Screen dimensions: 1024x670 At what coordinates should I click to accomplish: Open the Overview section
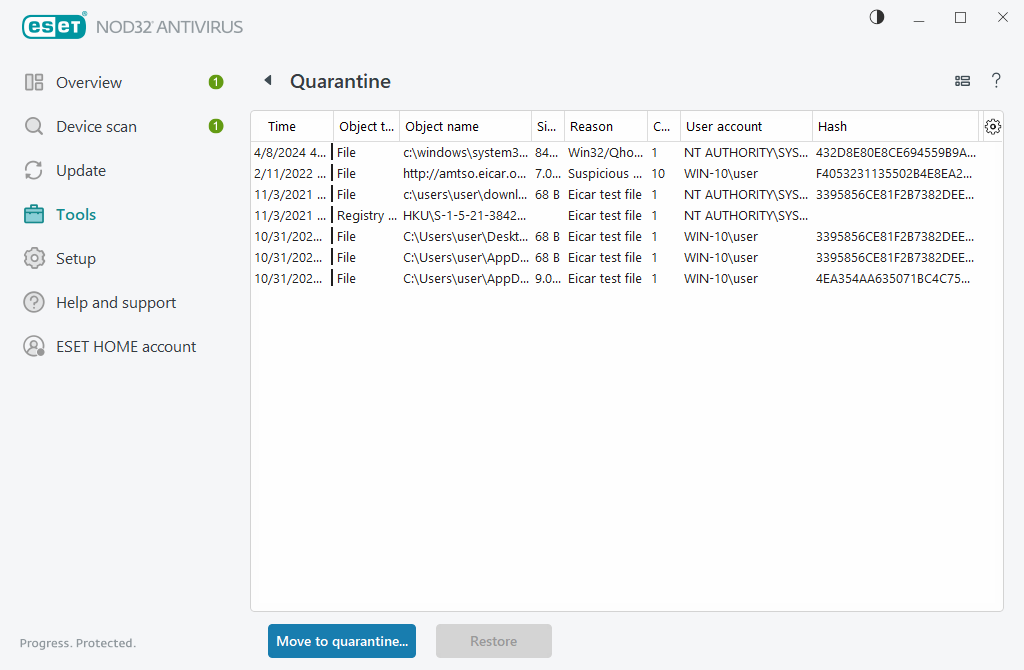[89, 82]
